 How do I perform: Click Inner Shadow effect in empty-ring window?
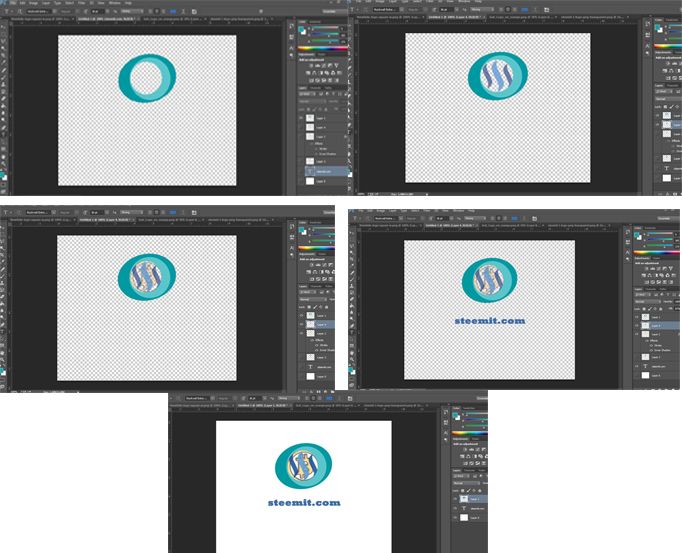[328, 154]
